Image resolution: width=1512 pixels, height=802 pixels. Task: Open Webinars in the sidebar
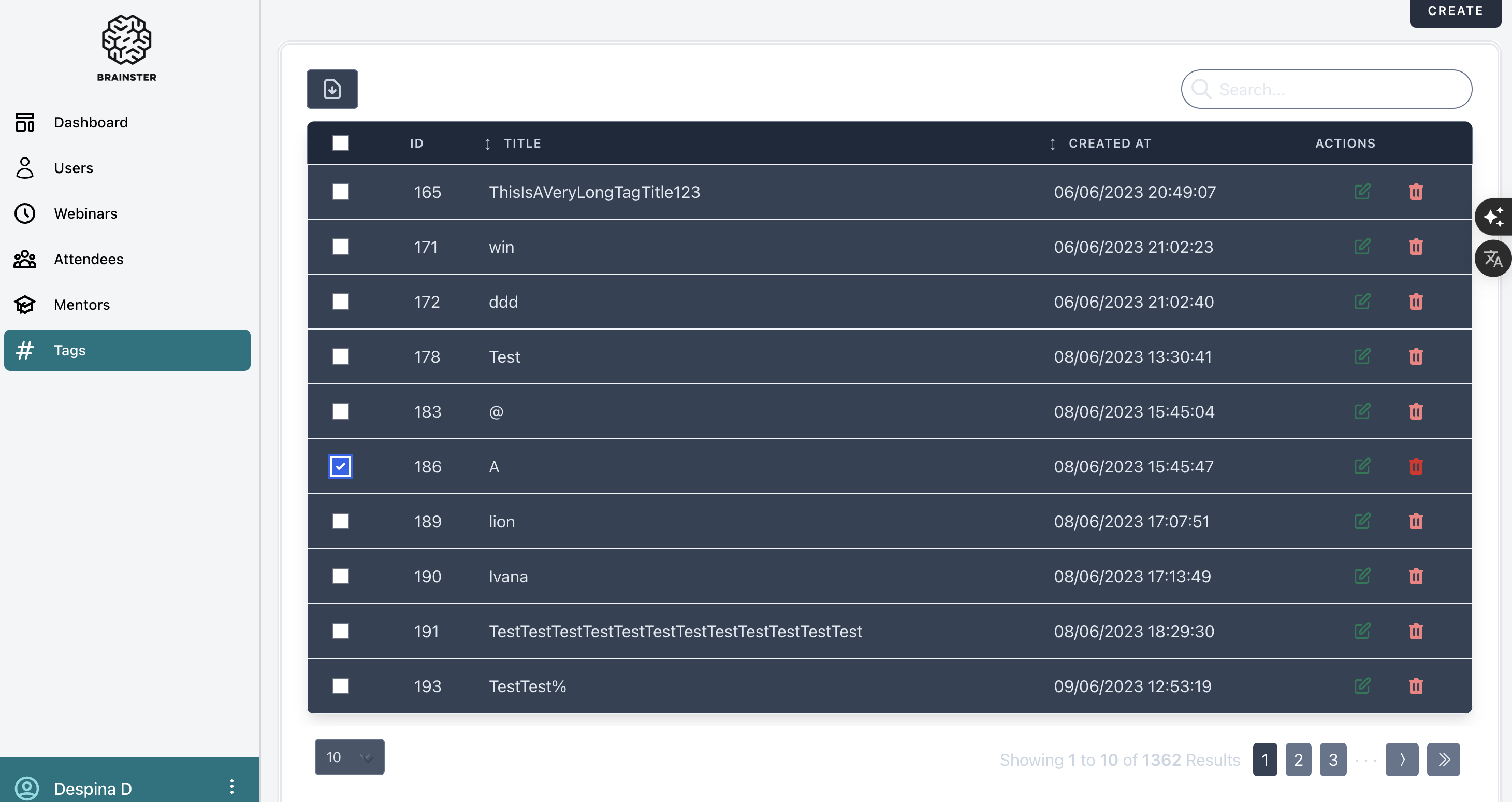(x=85, y=213)
